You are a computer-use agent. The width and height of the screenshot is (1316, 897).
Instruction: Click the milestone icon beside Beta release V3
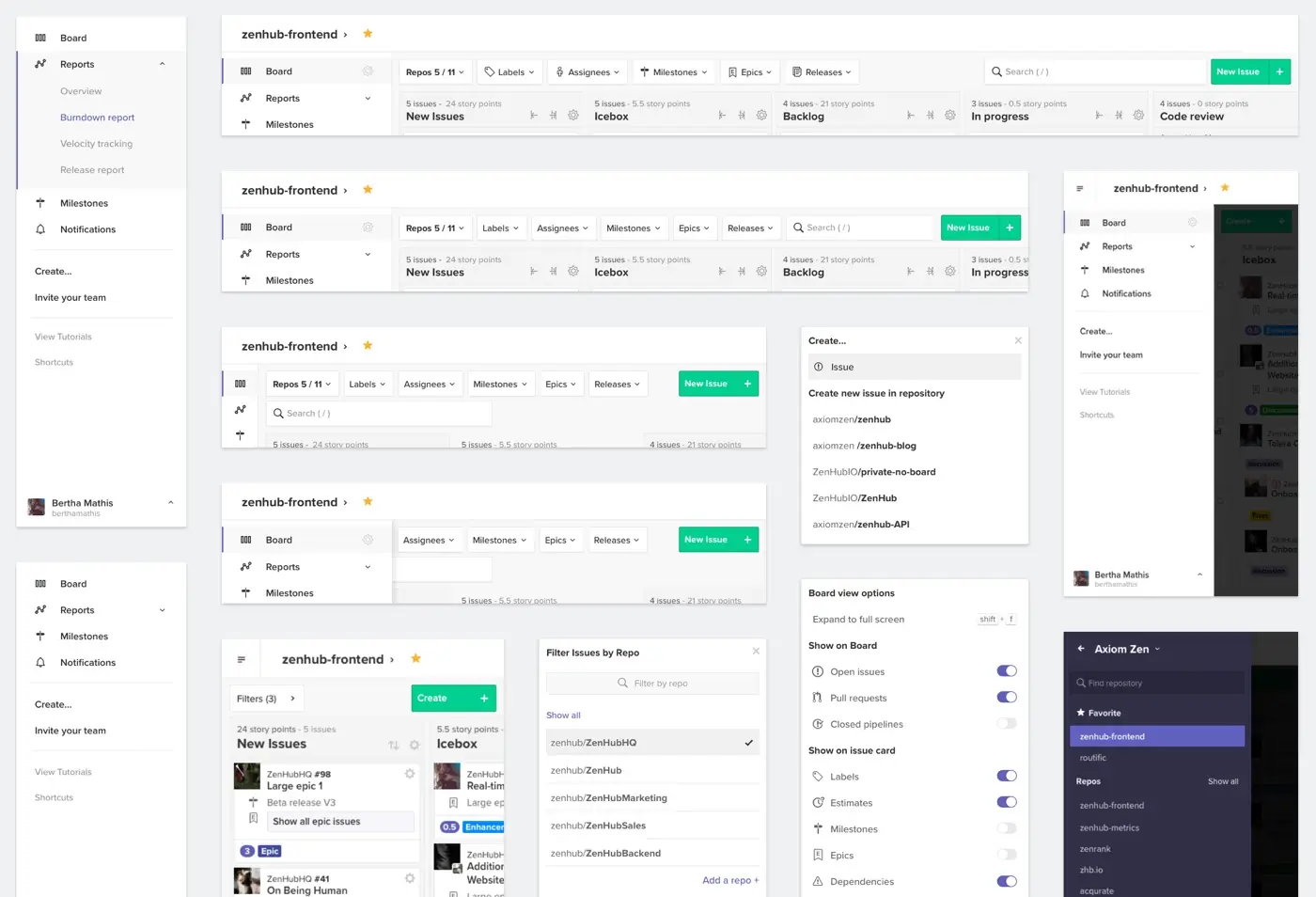[x=253, y=802]
